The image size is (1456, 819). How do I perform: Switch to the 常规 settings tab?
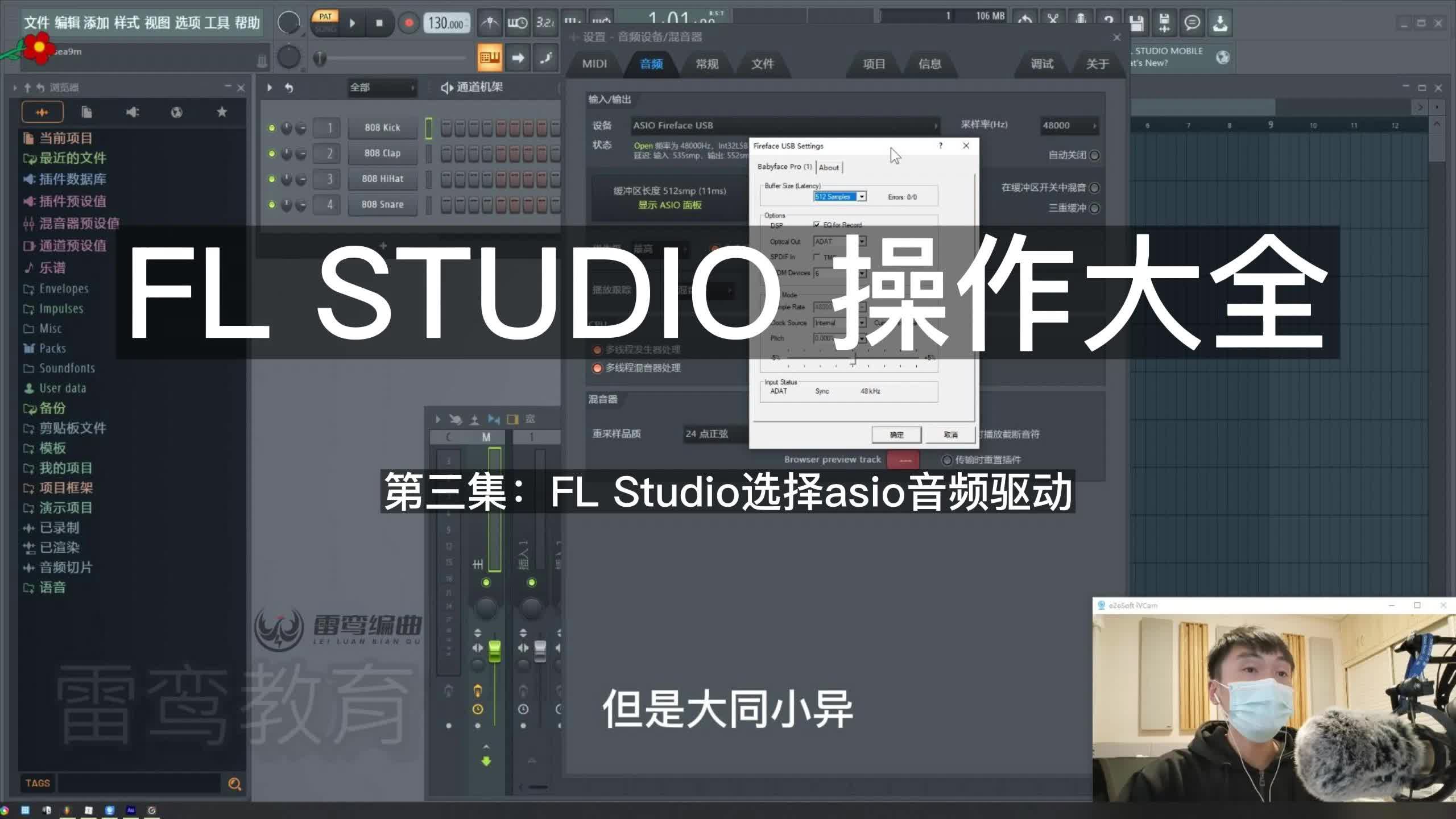(x=707, y=64)
